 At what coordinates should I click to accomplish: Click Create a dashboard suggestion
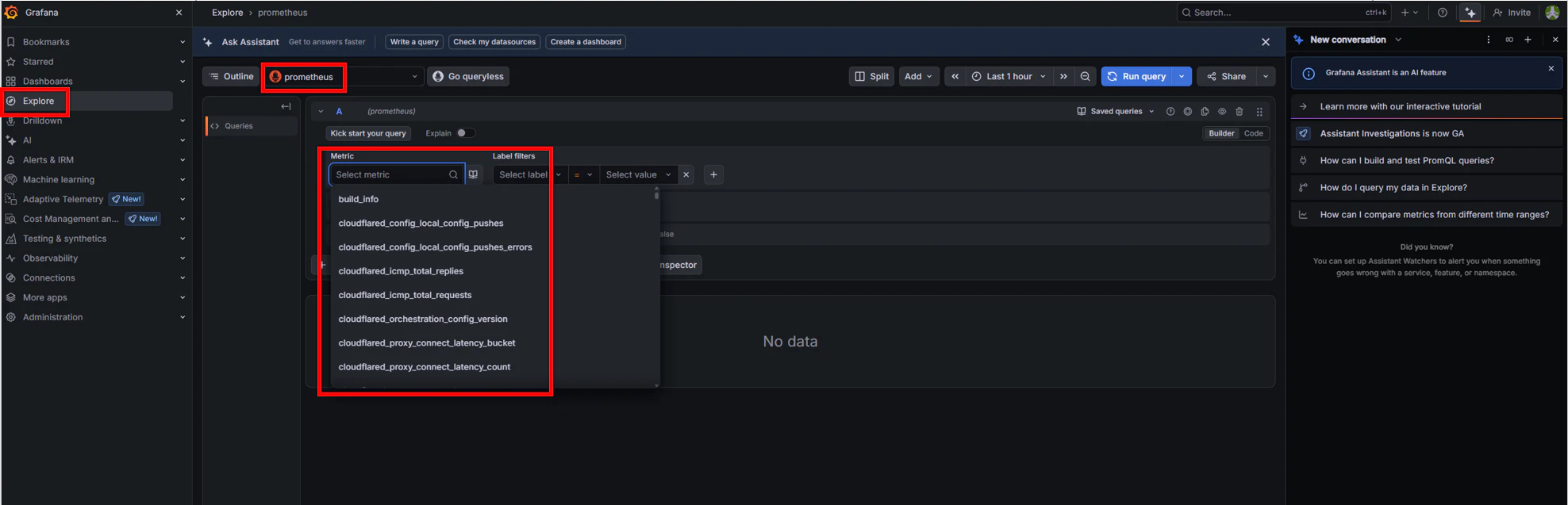pos(586,42)
